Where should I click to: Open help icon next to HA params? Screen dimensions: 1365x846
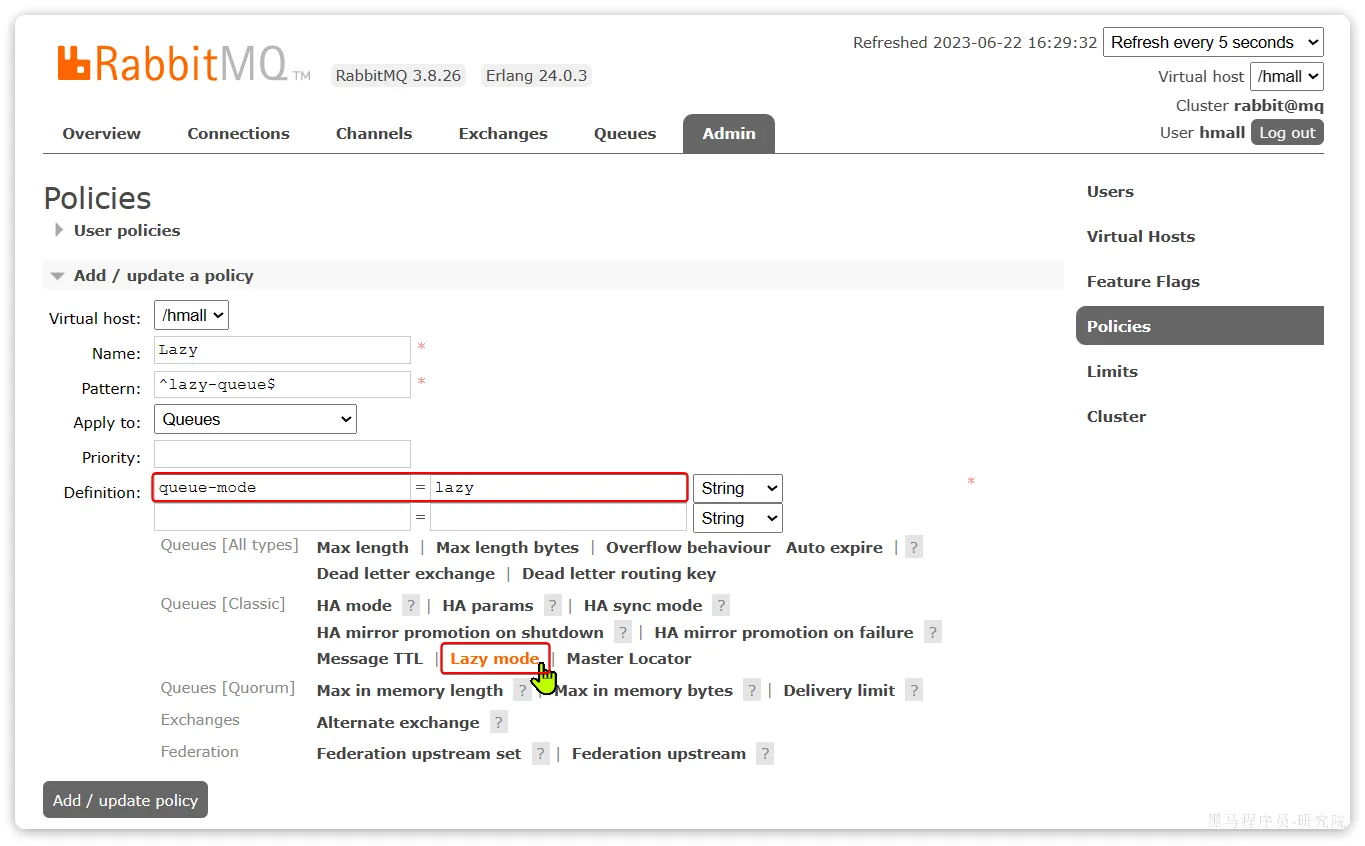coord(553,605)
